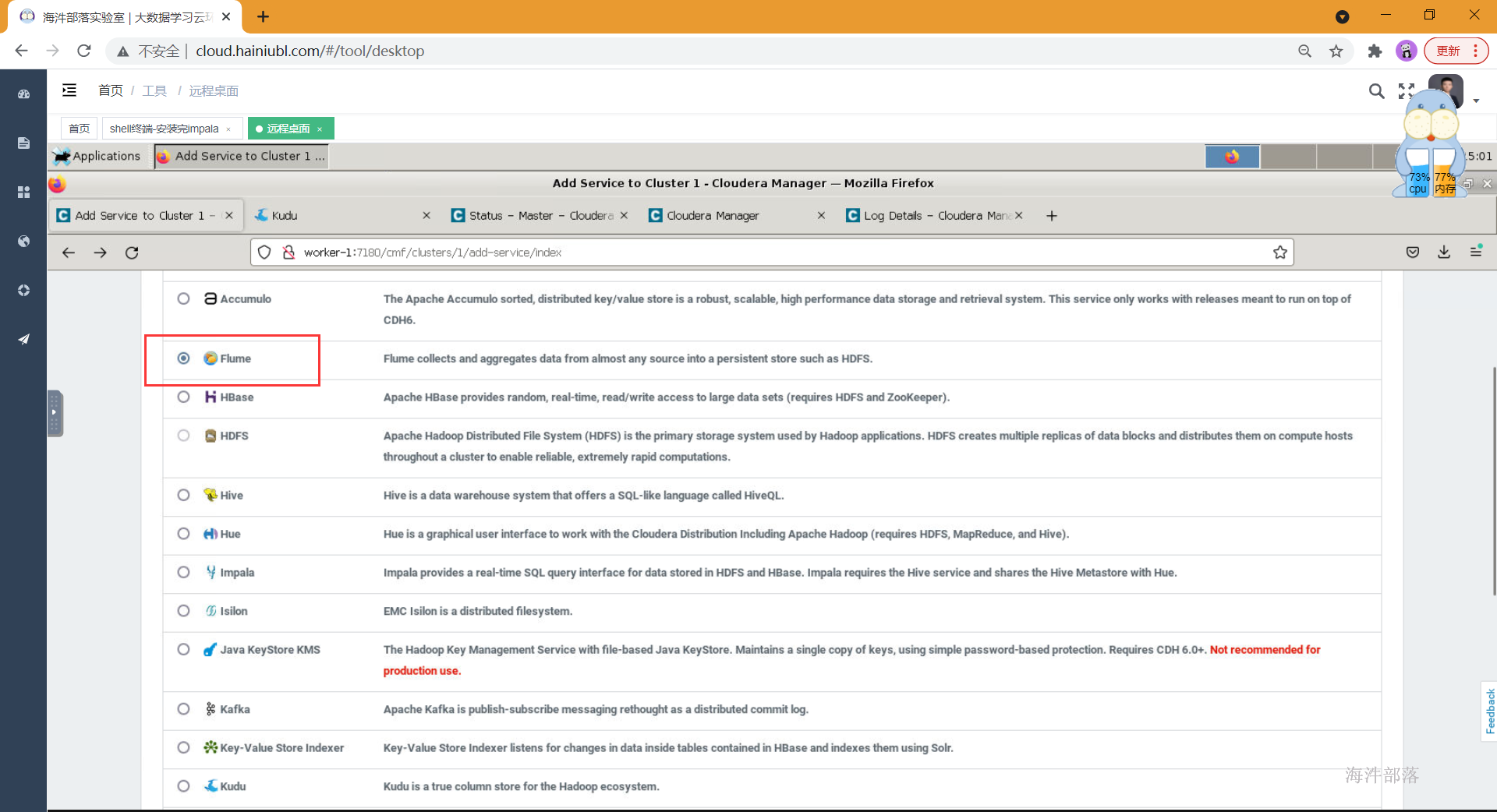The width and height of the screenshot is (1497, 812).
Task: Select the Flume service radio button
Action: (x=183, y=358)
